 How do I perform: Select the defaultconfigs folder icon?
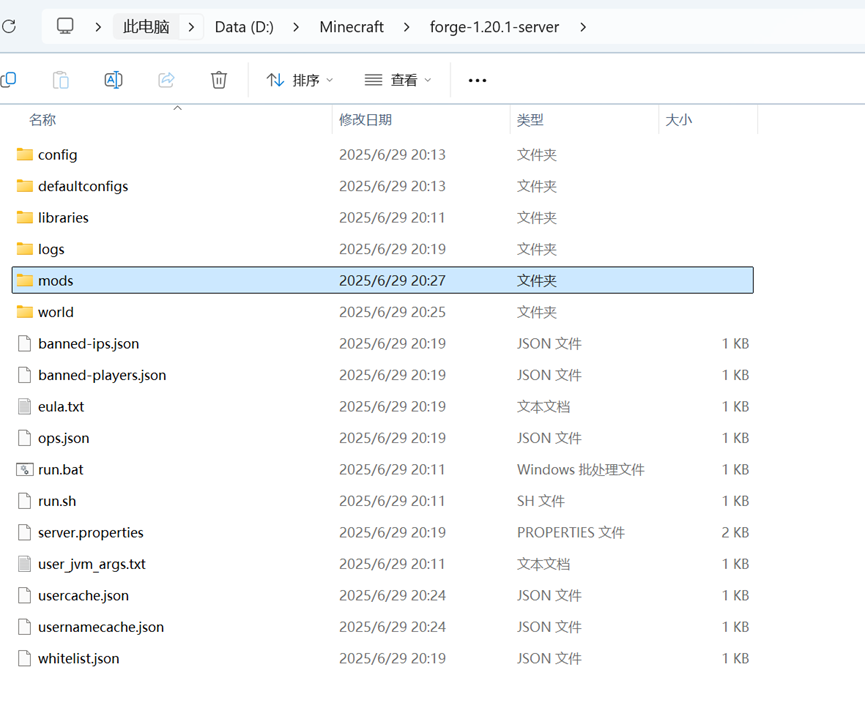(25, 186)
